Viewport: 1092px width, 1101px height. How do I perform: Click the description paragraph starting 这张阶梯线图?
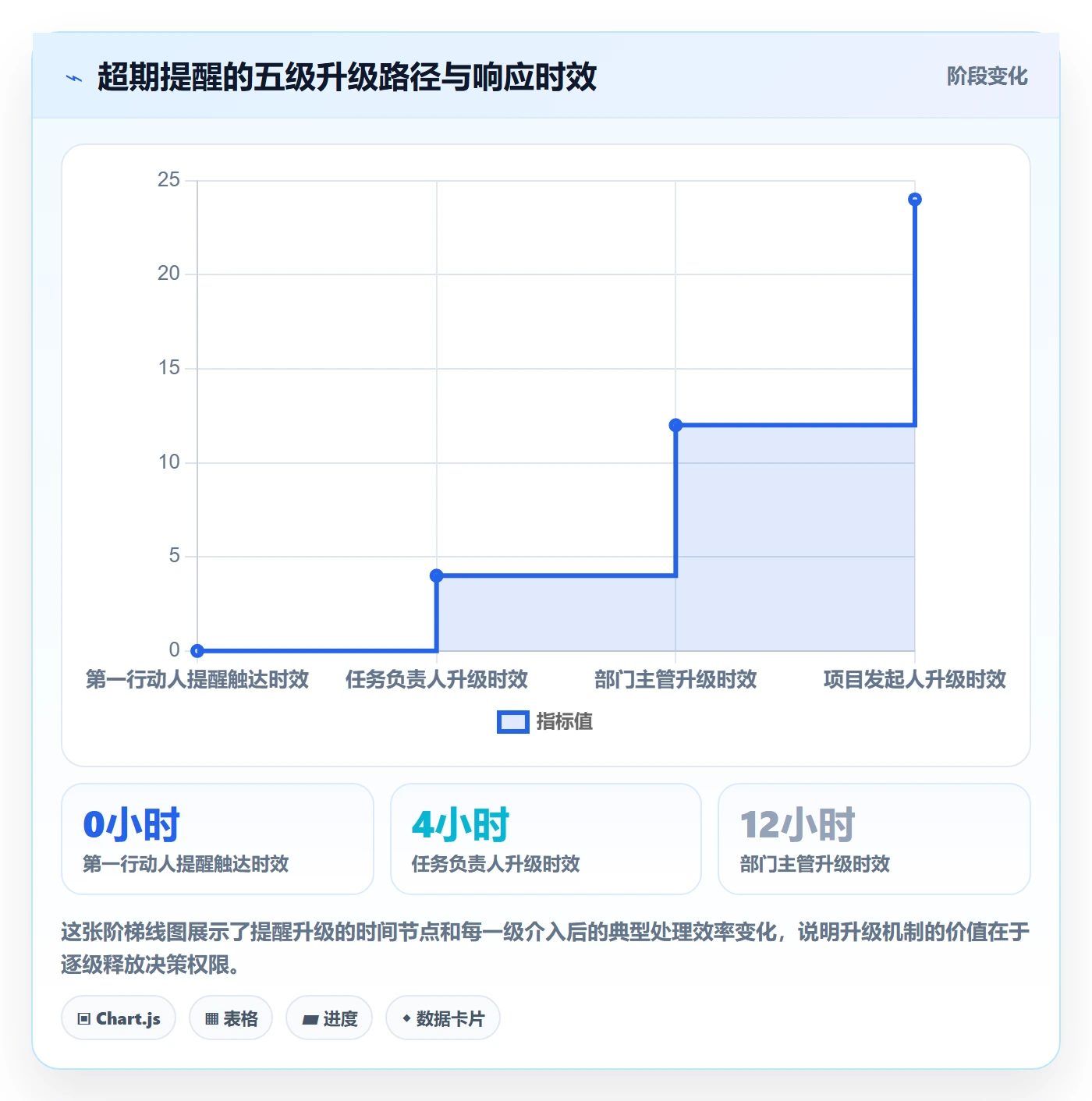pyautogui.click(x=546, y=948)
